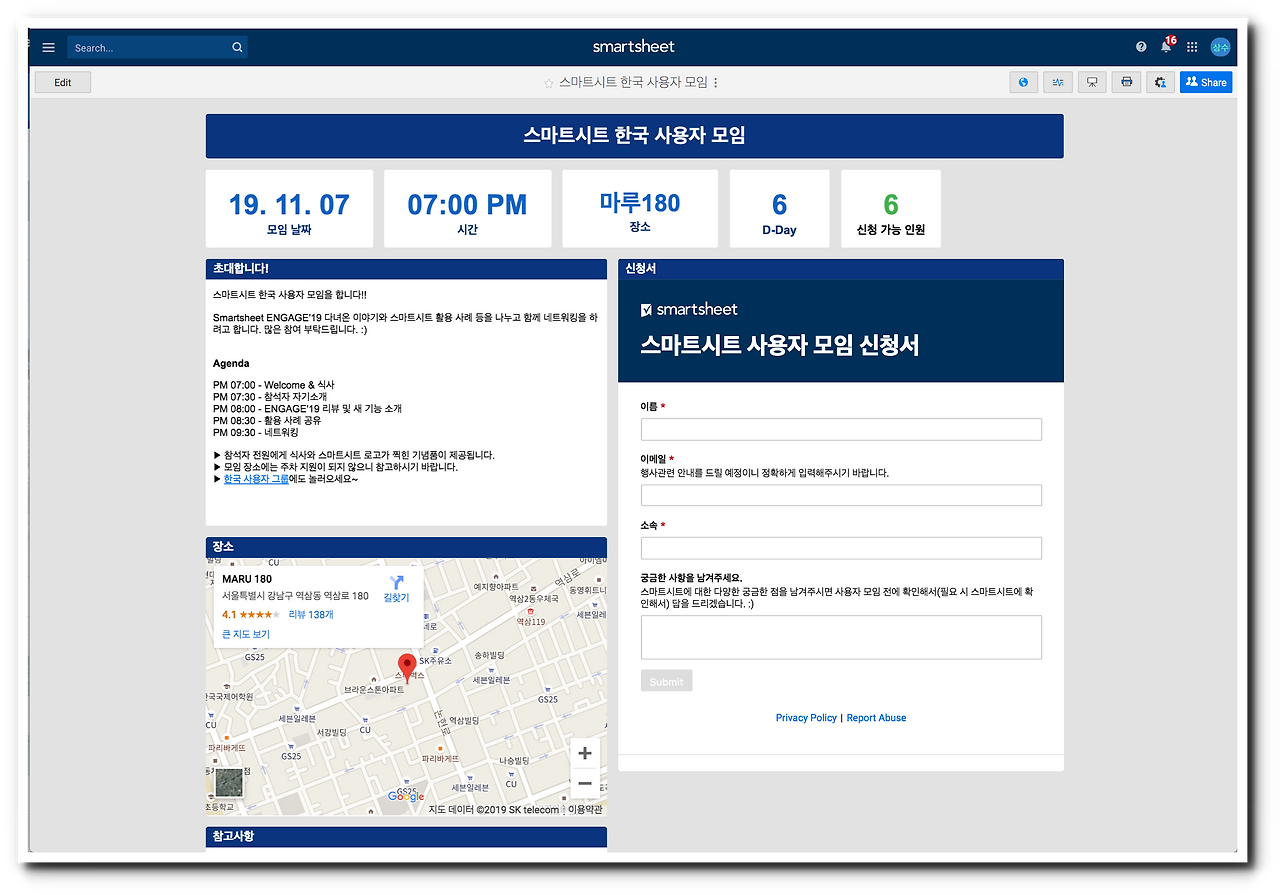Click the 19. 11. 07 date widget
The height and width of the screenshot is (895, 1280).
(x=289, y=208)
